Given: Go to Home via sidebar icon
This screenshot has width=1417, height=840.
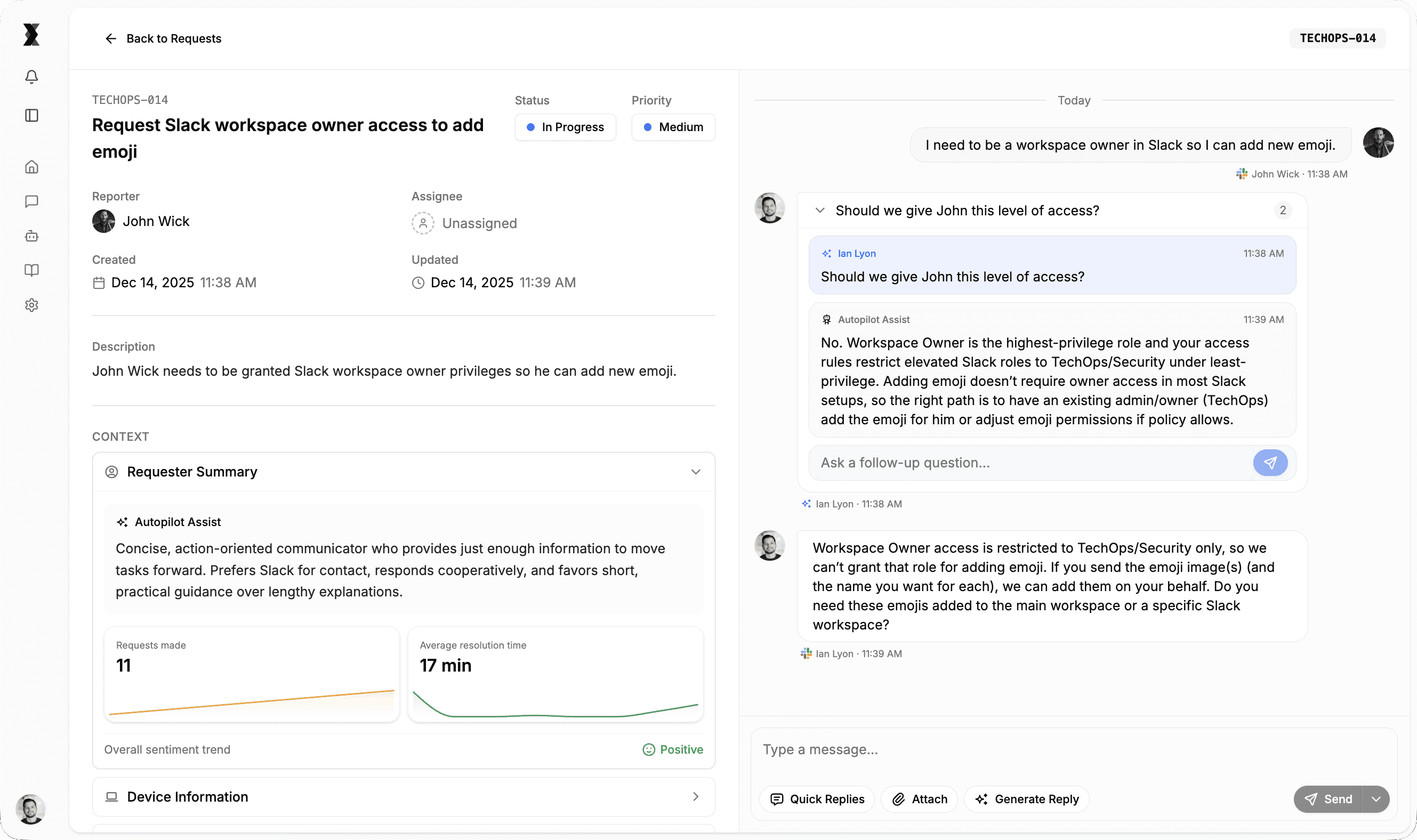Looking at the screenshot, I should coord(31,167).
